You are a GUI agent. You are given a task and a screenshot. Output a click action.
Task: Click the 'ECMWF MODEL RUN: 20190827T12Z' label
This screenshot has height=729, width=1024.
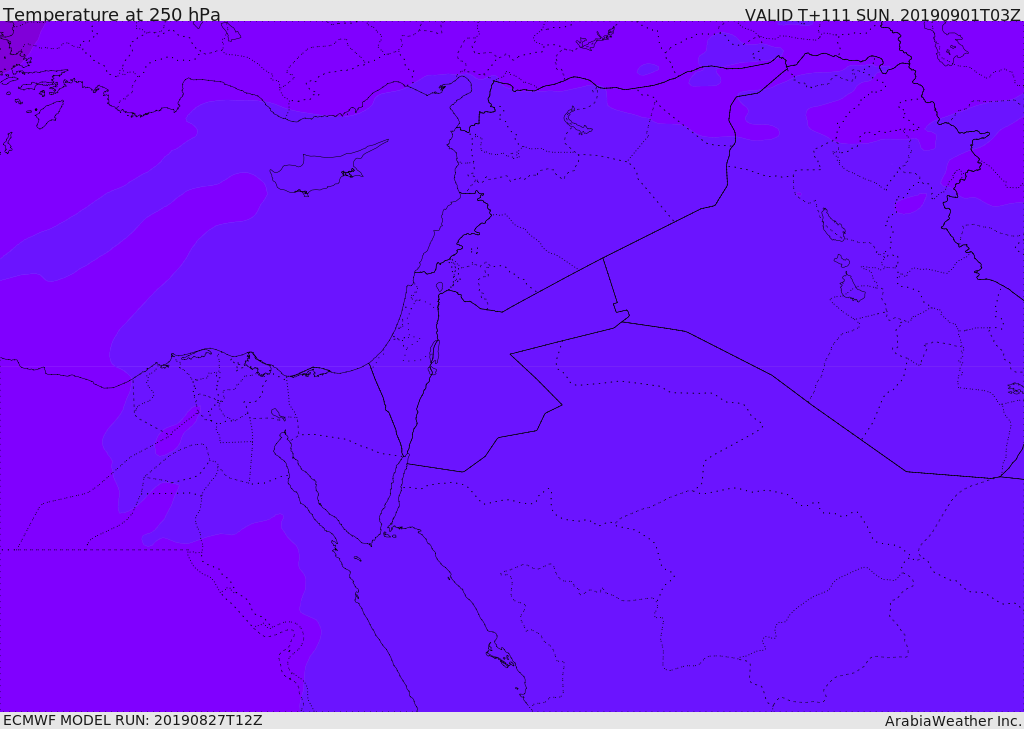133,720
